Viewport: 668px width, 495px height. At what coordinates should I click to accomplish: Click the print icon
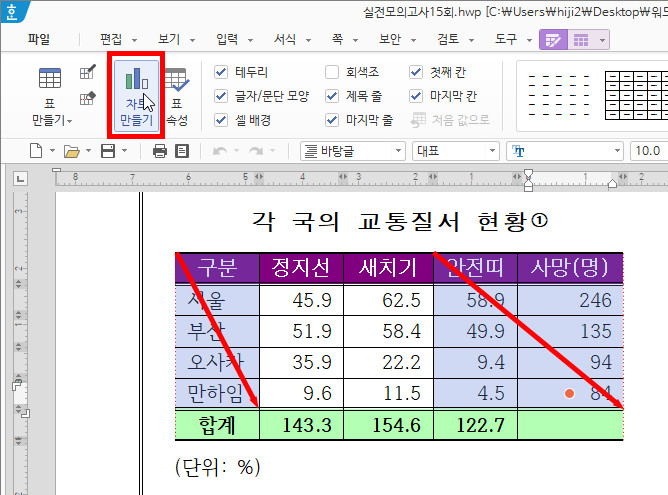pos(160,151)
